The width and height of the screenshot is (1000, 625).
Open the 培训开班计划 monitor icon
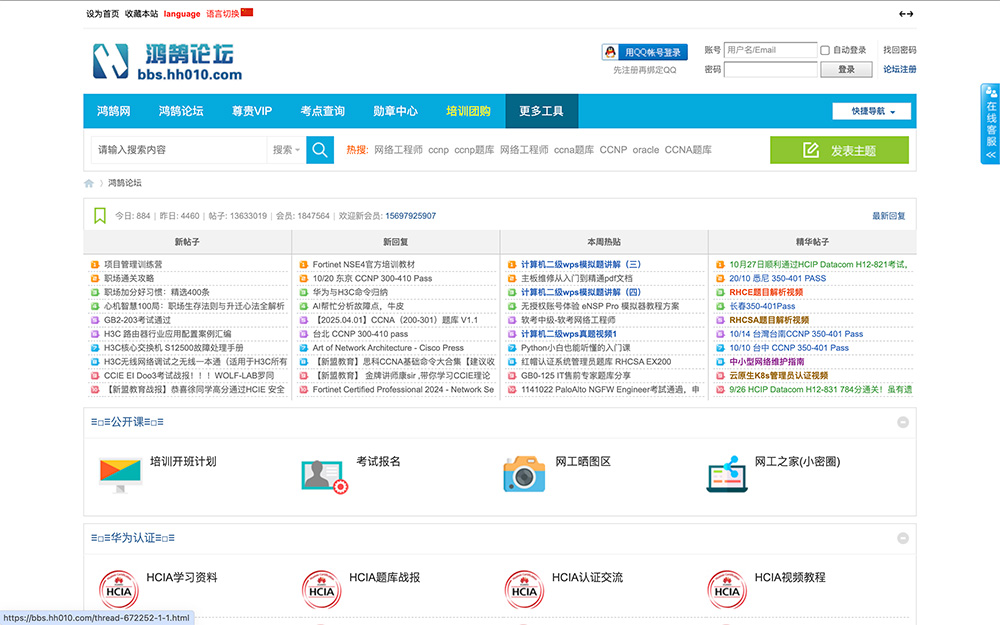[120, 473]
